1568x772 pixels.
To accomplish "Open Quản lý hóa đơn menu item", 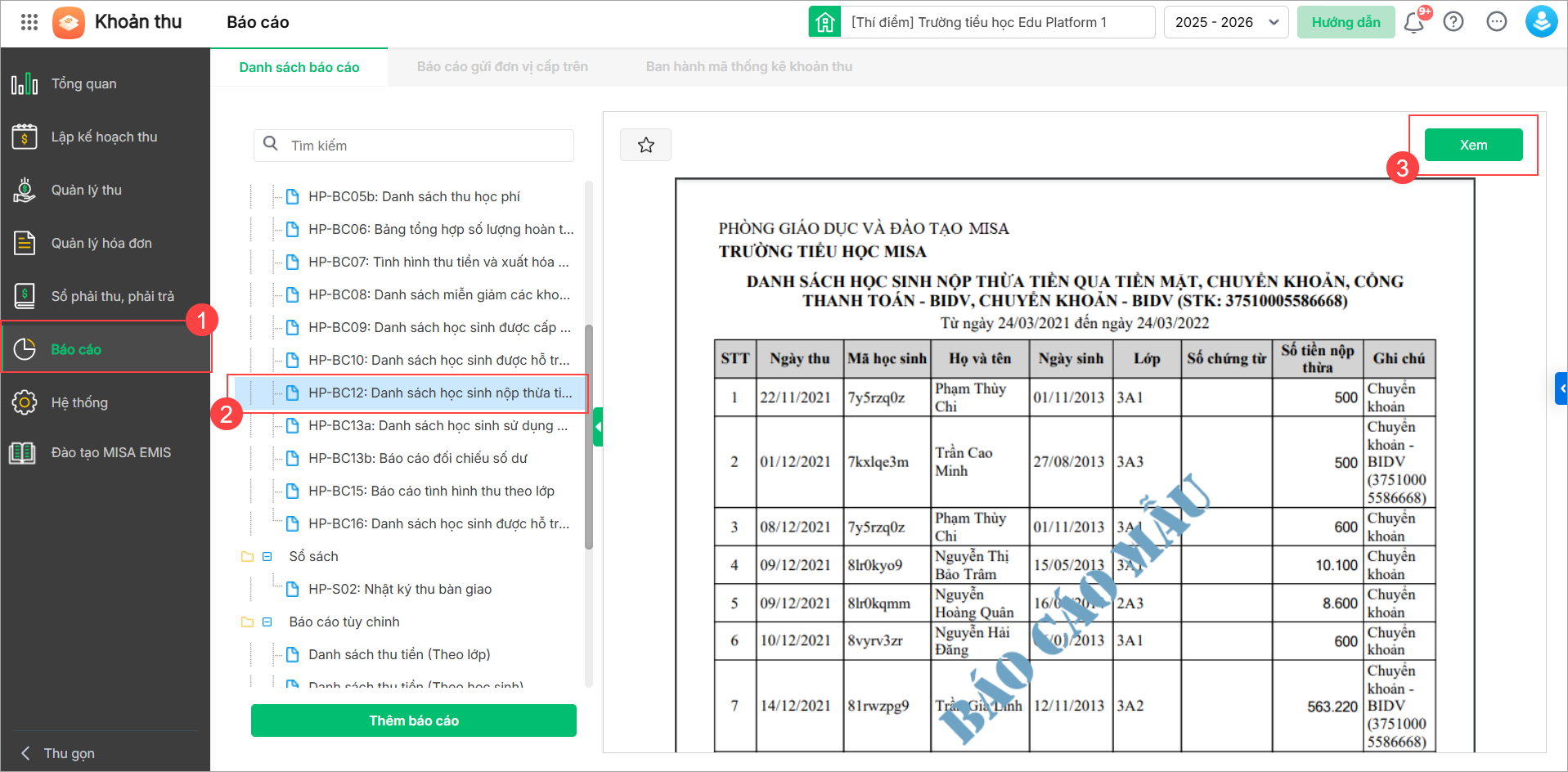I will point(106,243).
